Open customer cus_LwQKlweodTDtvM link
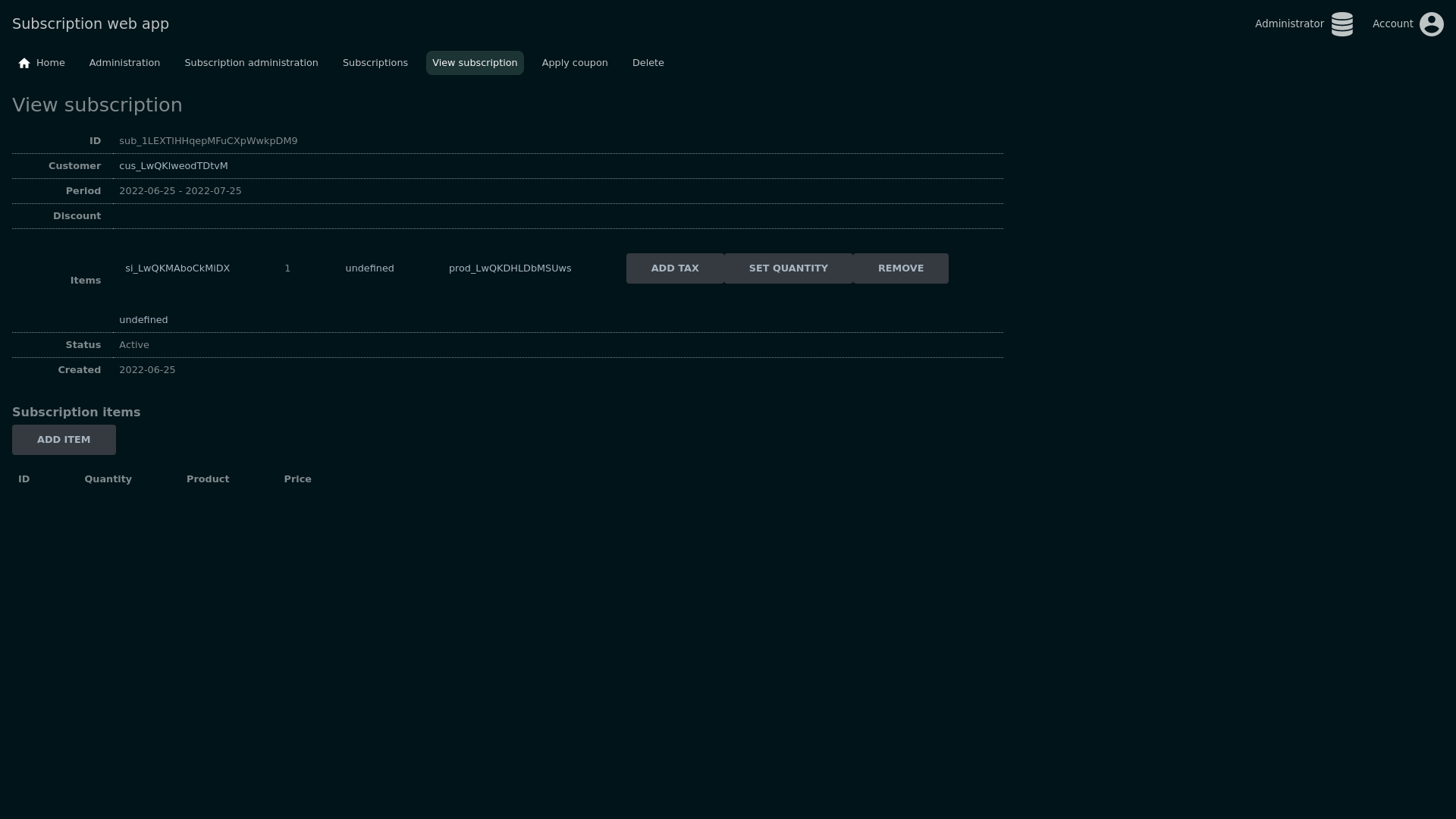 click(173, 166)
